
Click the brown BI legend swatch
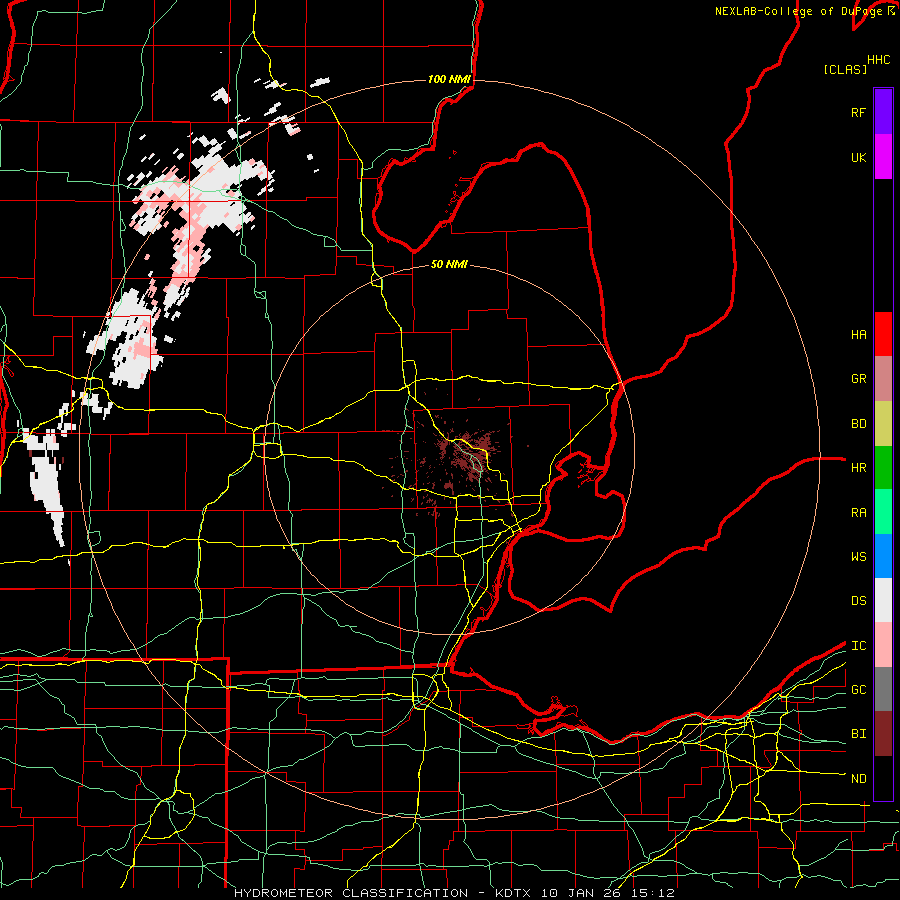click(x=883, y=734)
